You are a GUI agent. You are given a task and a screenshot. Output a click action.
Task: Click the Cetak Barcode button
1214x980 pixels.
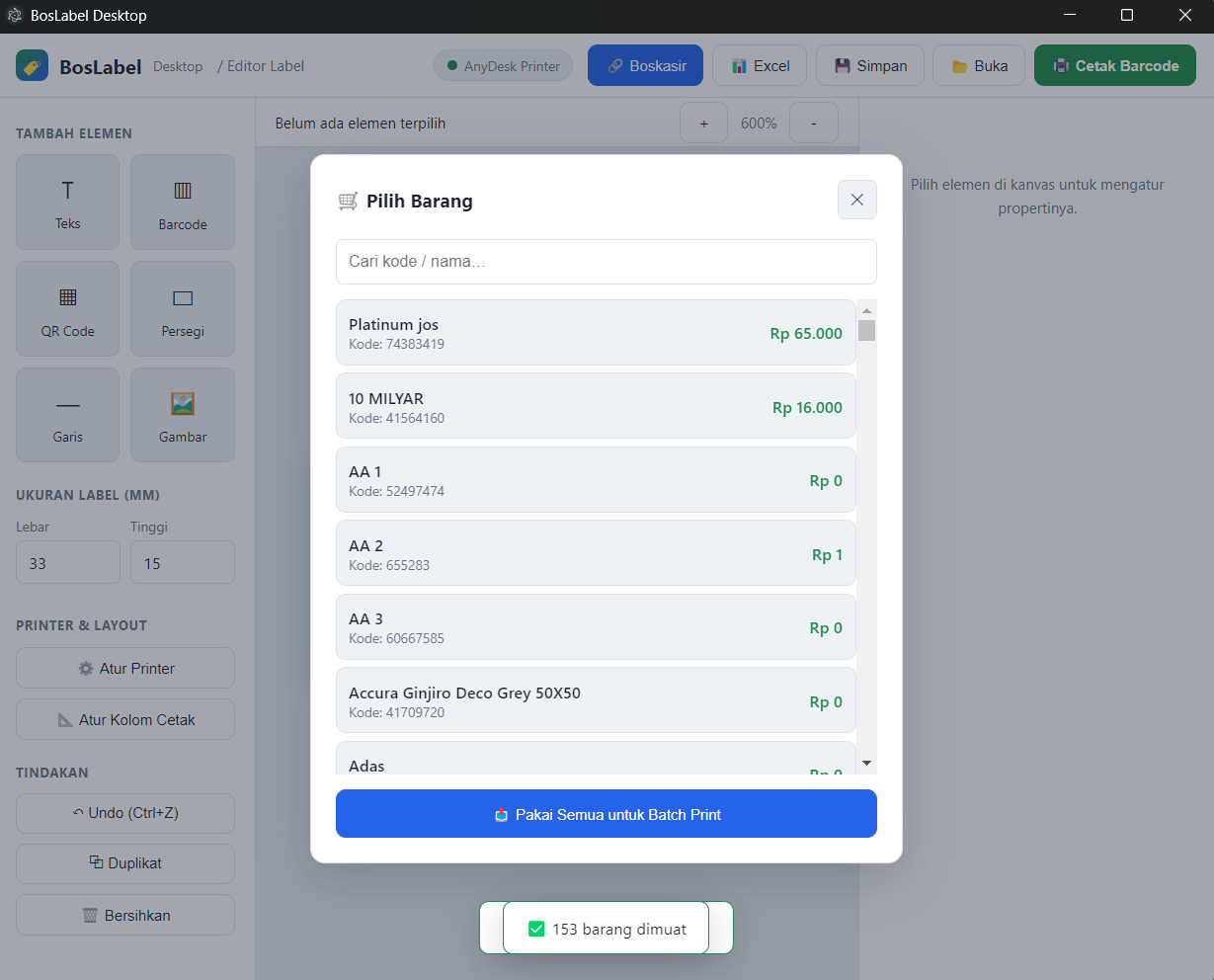pyautogui.click(x=1115, y=66)
